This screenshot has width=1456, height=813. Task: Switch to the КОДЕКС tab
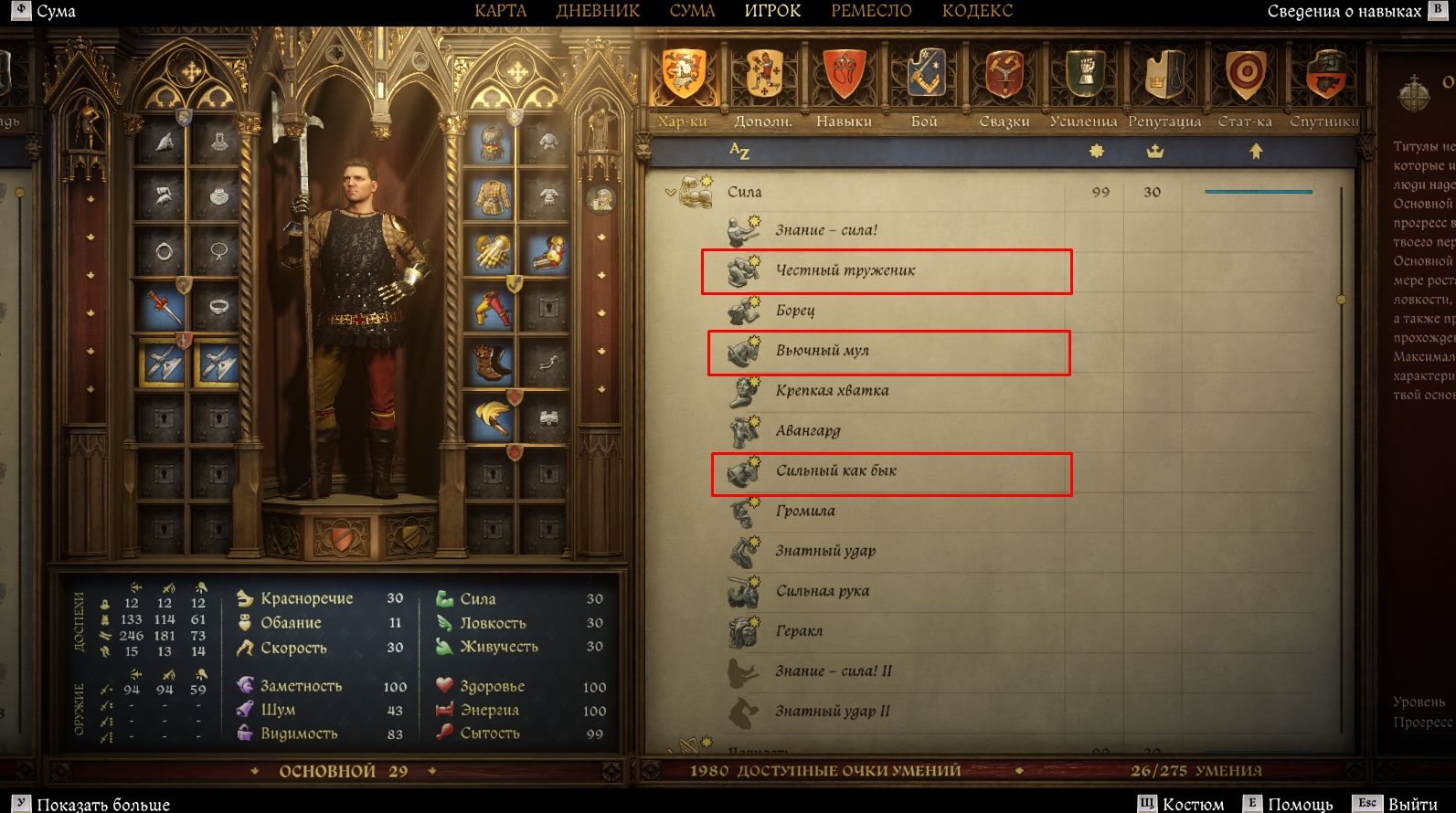tap(977, 11)
